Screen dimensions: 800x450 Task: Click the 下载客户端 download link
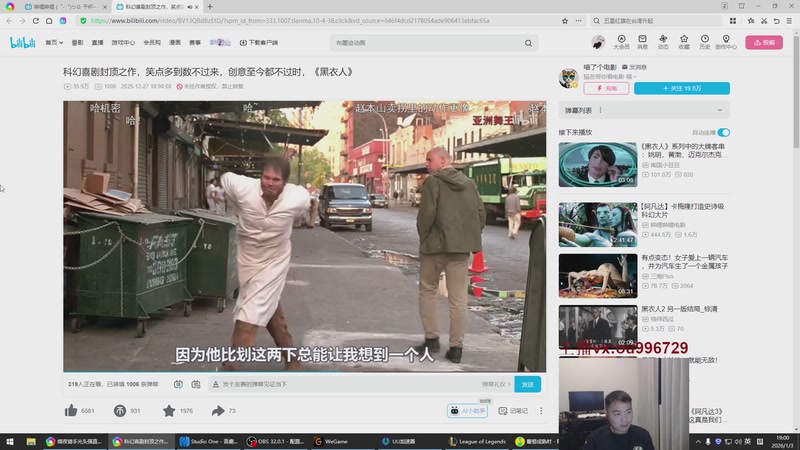pyautogui.click(x=259, y=43)
